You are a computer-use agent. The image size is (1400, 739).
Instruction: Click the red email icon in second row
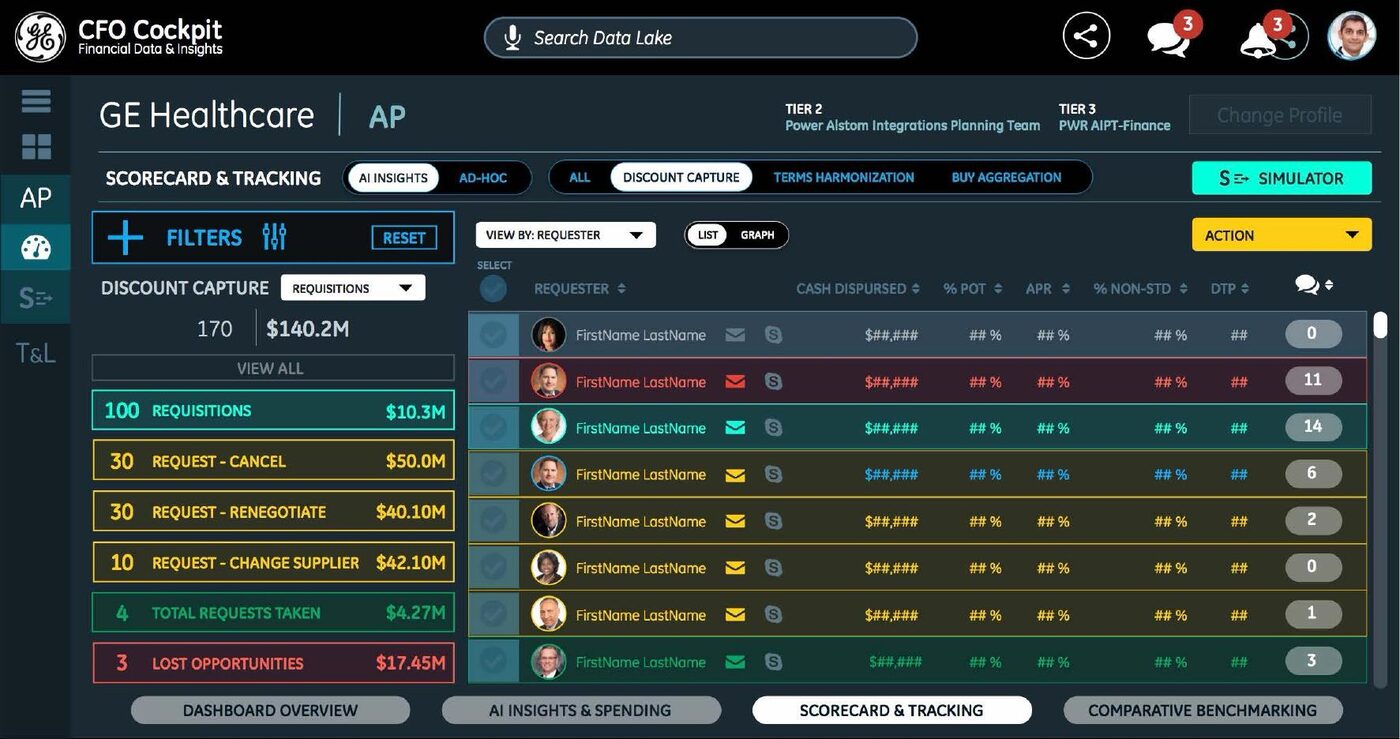coord(735,382)
